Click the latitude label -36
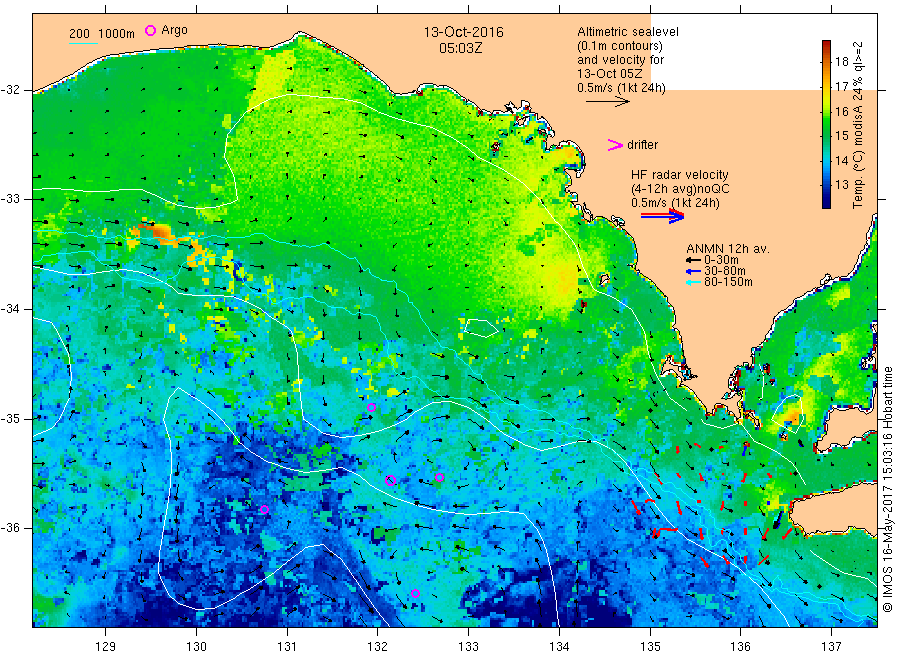900x660 pixels. click(10, 528)
